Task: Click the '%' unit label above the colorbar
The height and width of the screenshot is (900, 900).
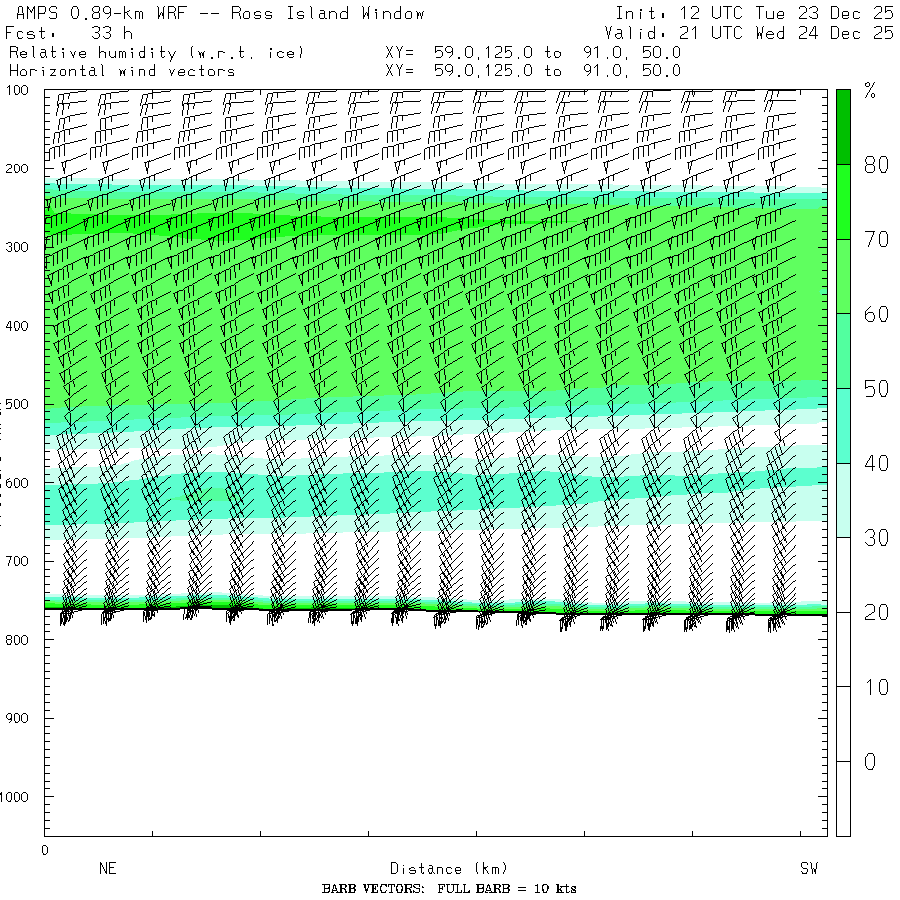Action: tap(869, 92)
